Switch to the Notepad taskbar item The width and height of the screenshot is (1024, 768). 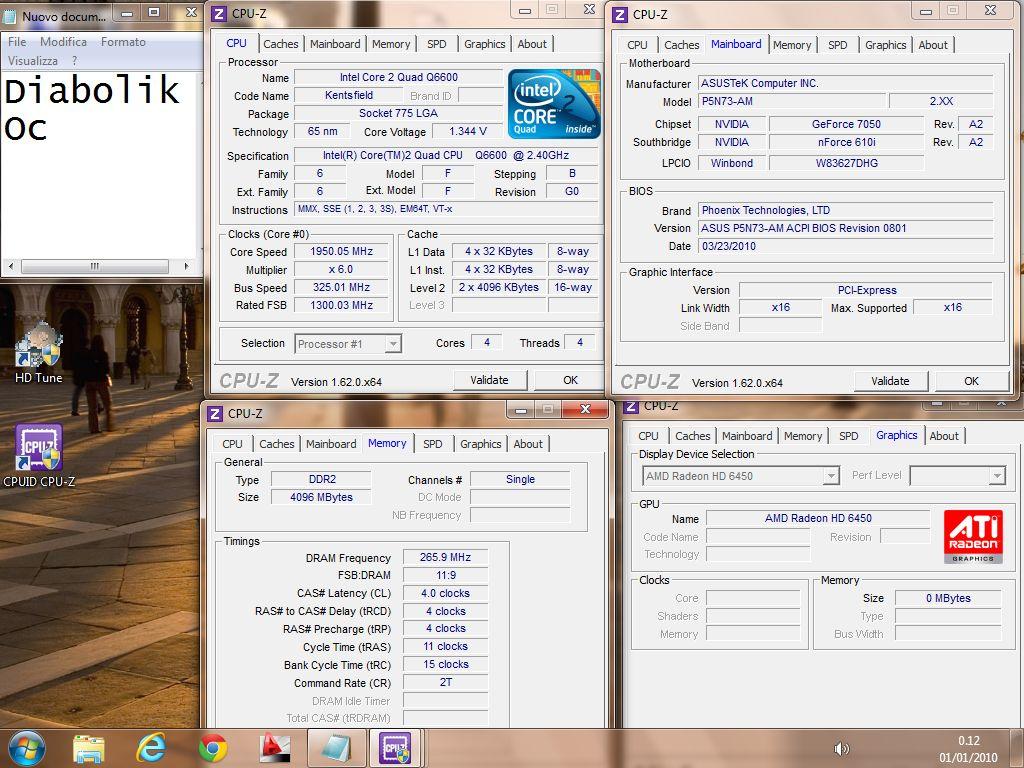[337, 748]
